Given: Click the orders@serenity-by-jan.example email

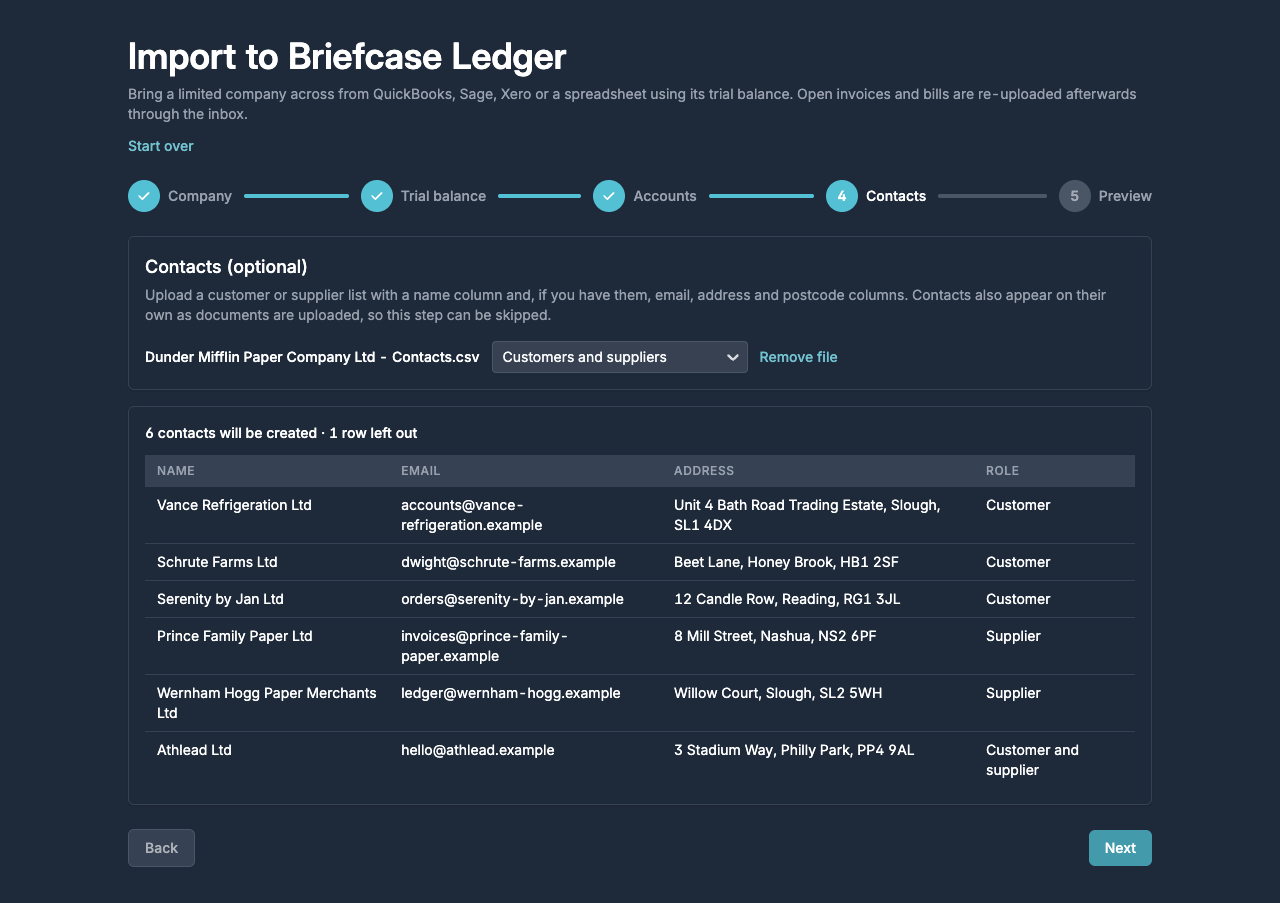Looking at the screenshot, I should click(512, 599).
